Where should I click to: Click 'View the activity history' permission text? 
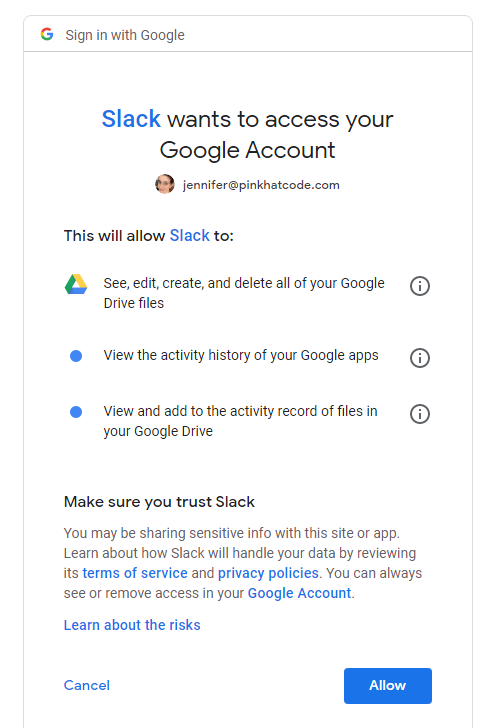tap(241, 355)
